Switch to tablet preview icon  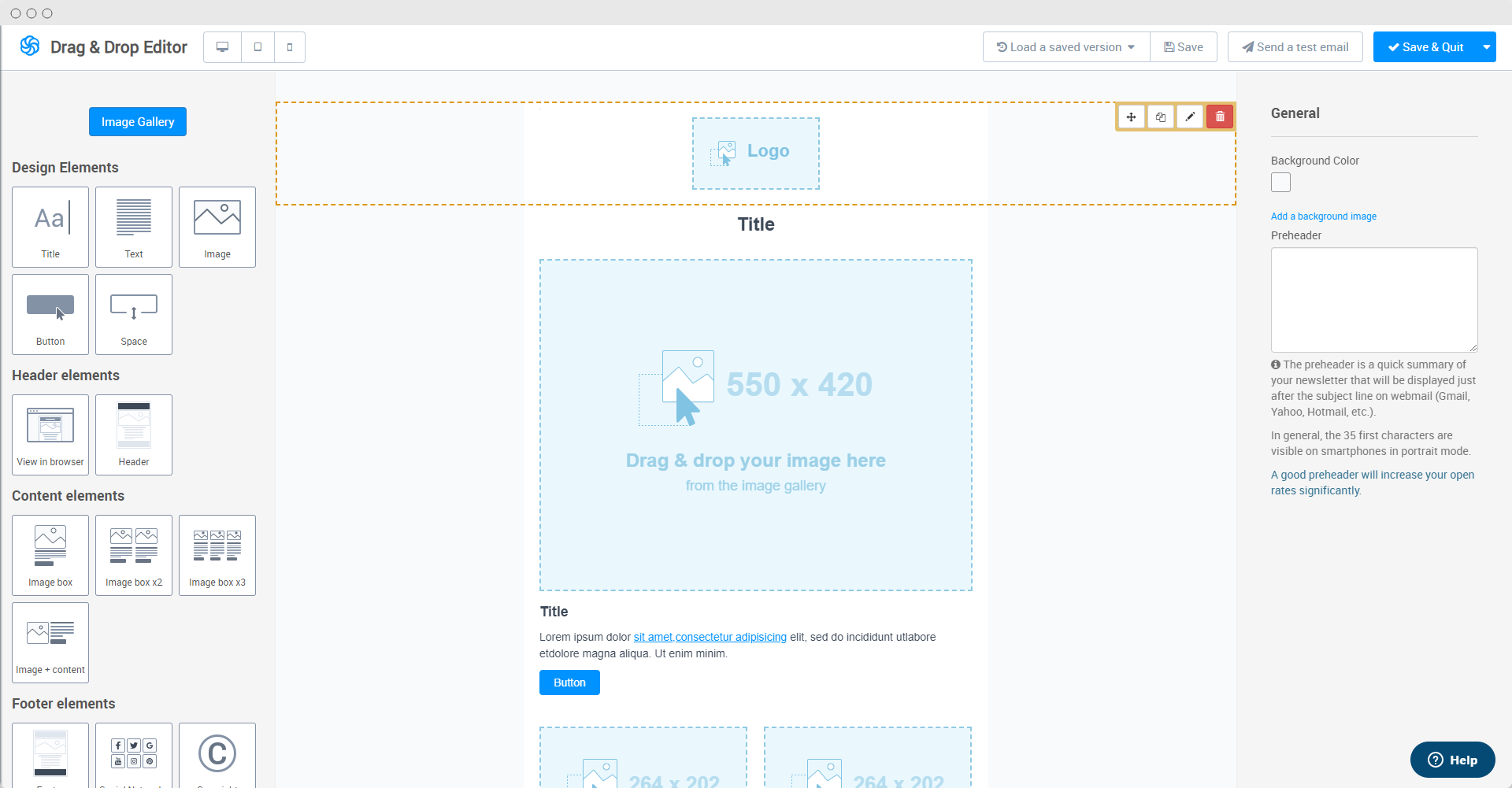[258, 47]
